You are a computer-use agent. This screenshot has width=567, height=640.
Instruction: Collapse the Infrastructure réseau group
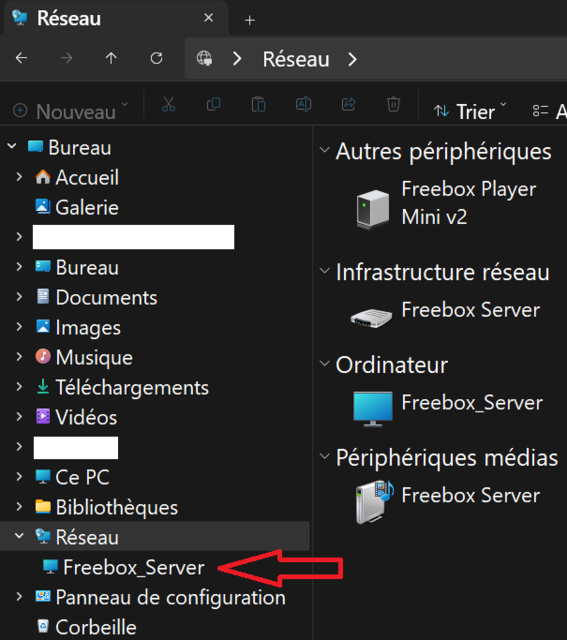(325, 270)
